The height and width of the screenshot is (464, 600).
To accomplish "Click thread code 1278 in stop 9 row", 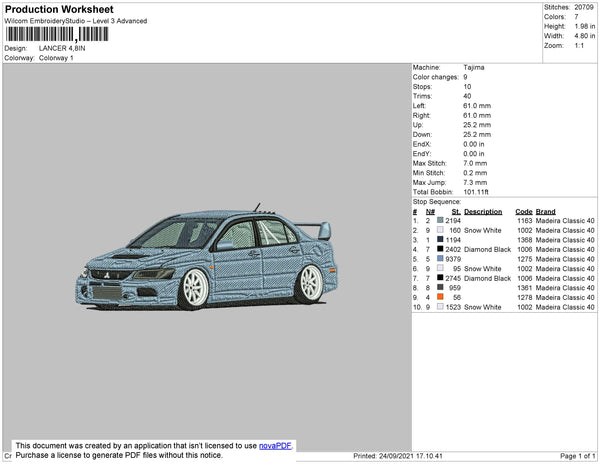I will (525, 297).
